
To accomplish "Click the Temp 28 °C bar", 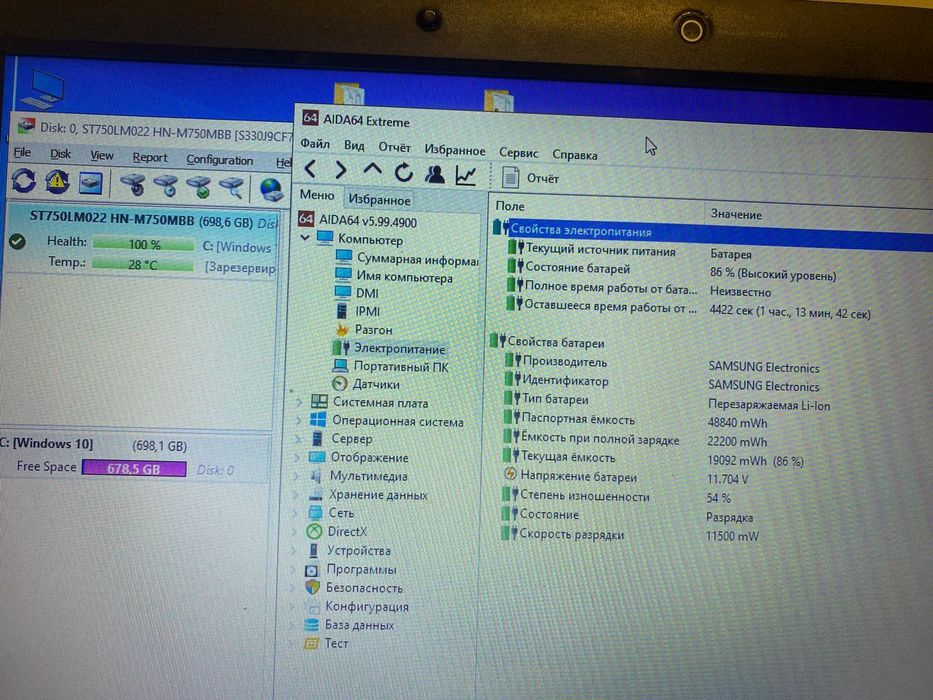I will tap(143, 264).
